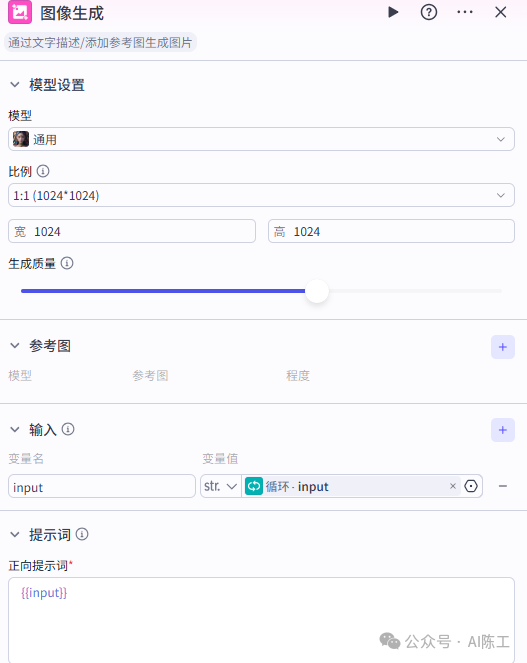The width and height of the screenshot is (527, 663).
Task: Click the 正向提示词 text area
Action: pyautogui.click(x=261, y=620)
